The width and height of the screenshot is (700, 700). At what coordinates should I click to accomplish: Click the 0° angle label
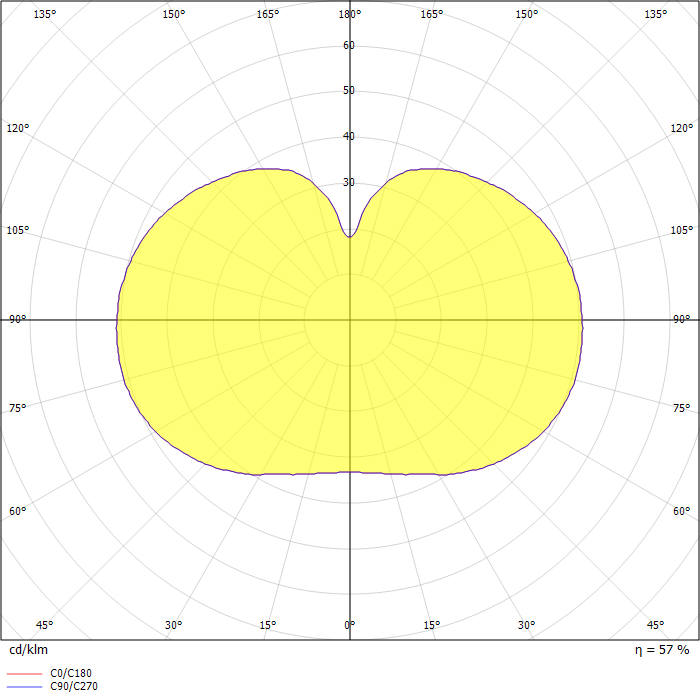point(350,625)
